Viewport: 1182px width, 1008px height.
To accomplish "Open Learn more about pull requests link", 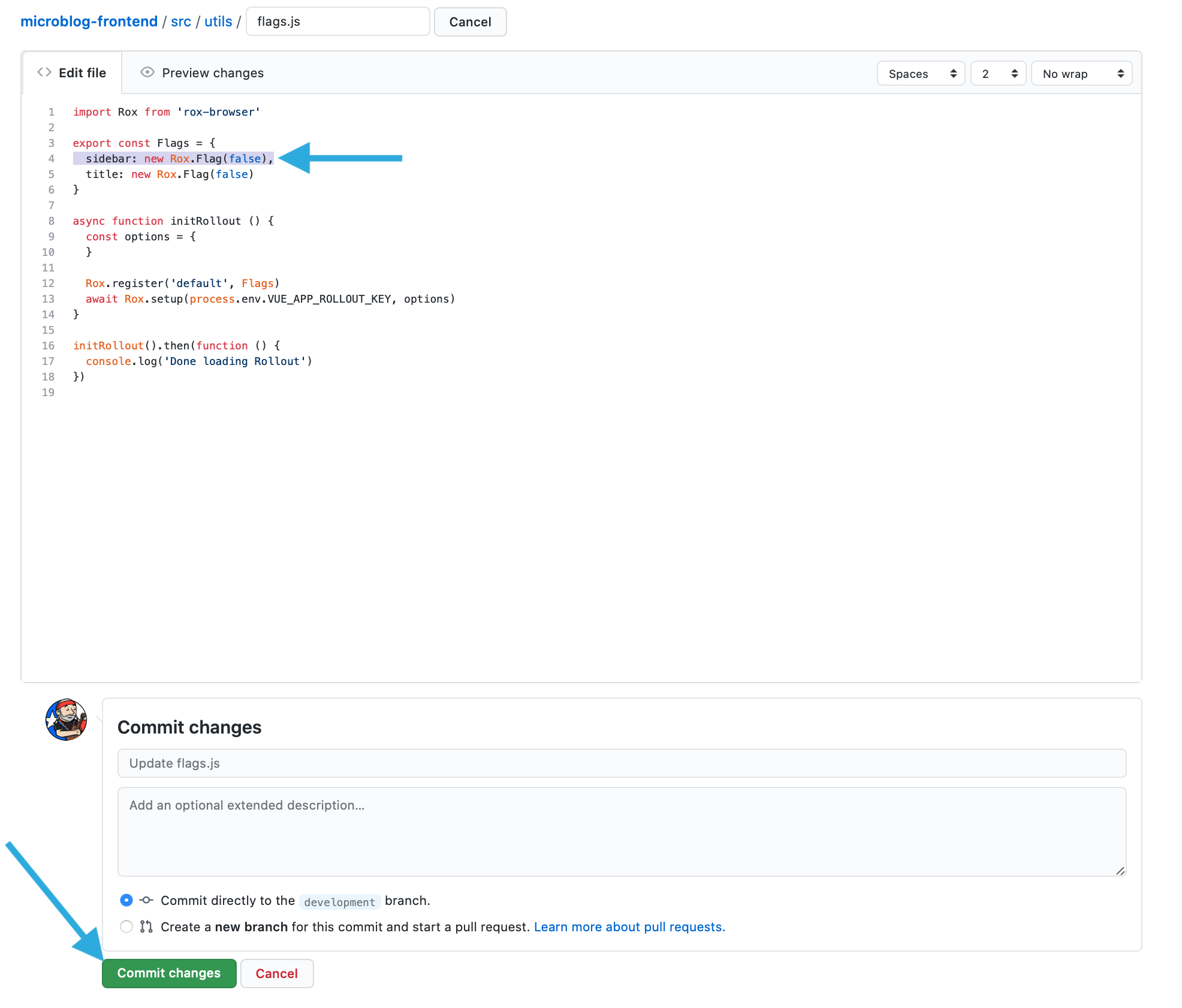I will (629, 926).
